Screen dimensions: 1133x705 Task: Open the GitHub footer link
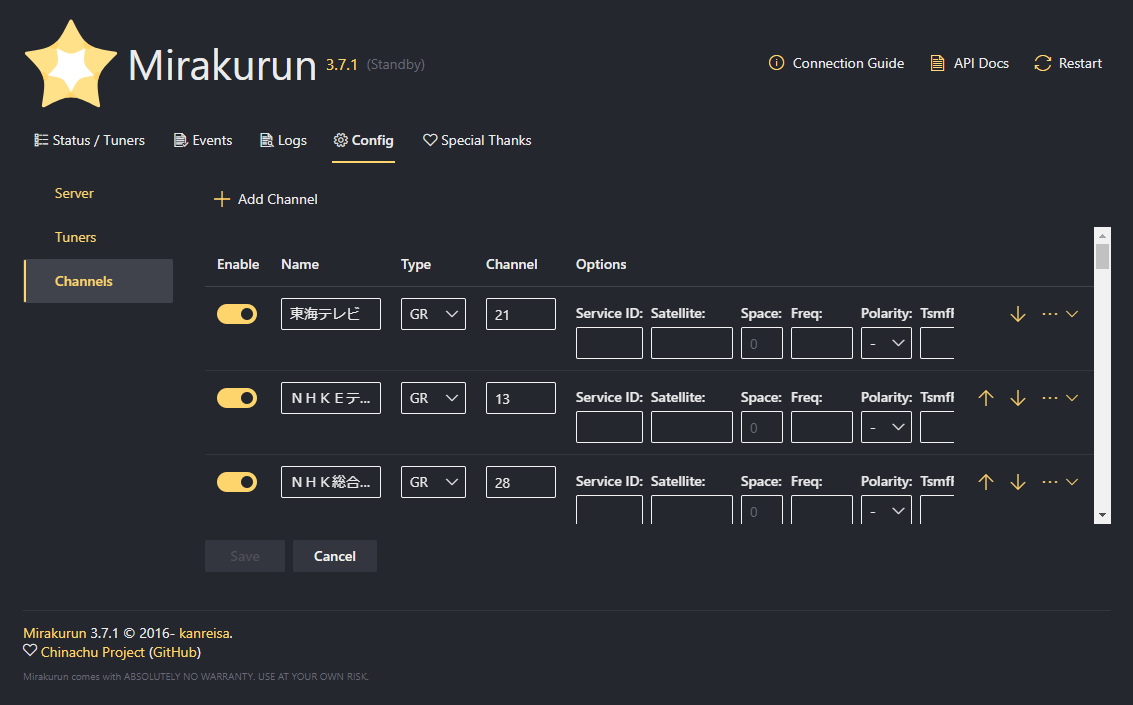pos(175,652)
